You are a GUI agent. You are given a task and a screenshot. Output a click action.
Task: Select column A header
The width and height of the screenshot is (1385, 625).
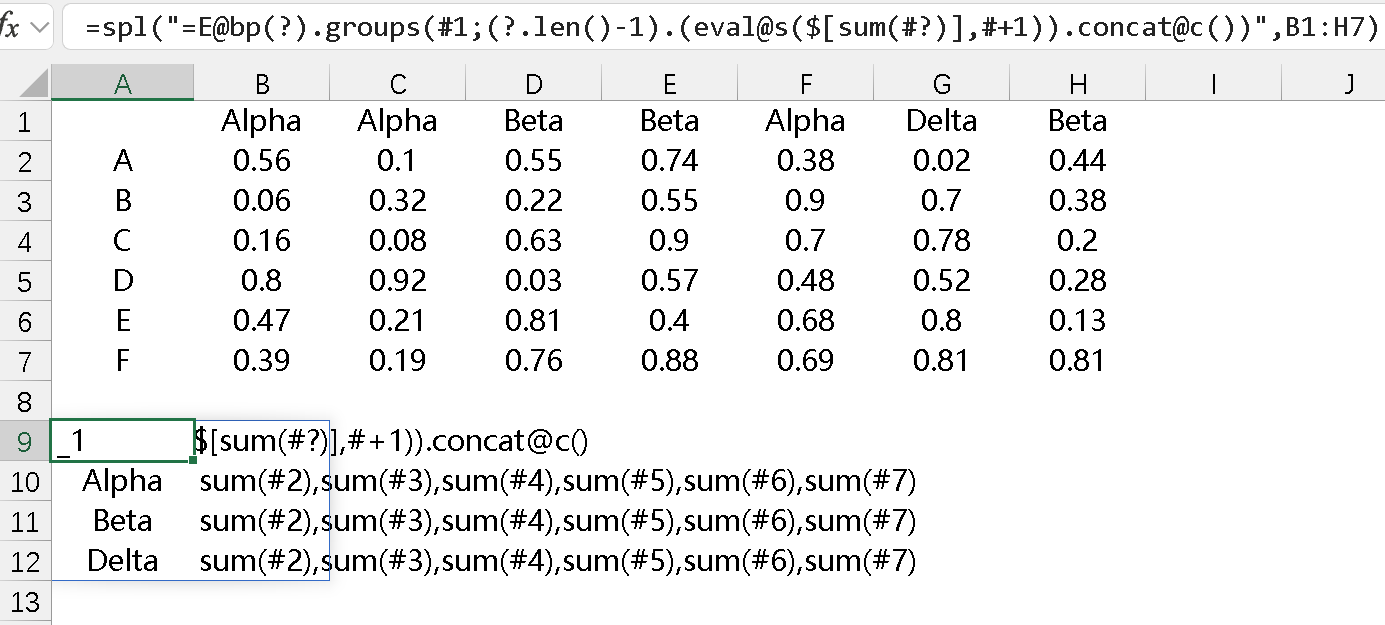click(x=123, y=85)
